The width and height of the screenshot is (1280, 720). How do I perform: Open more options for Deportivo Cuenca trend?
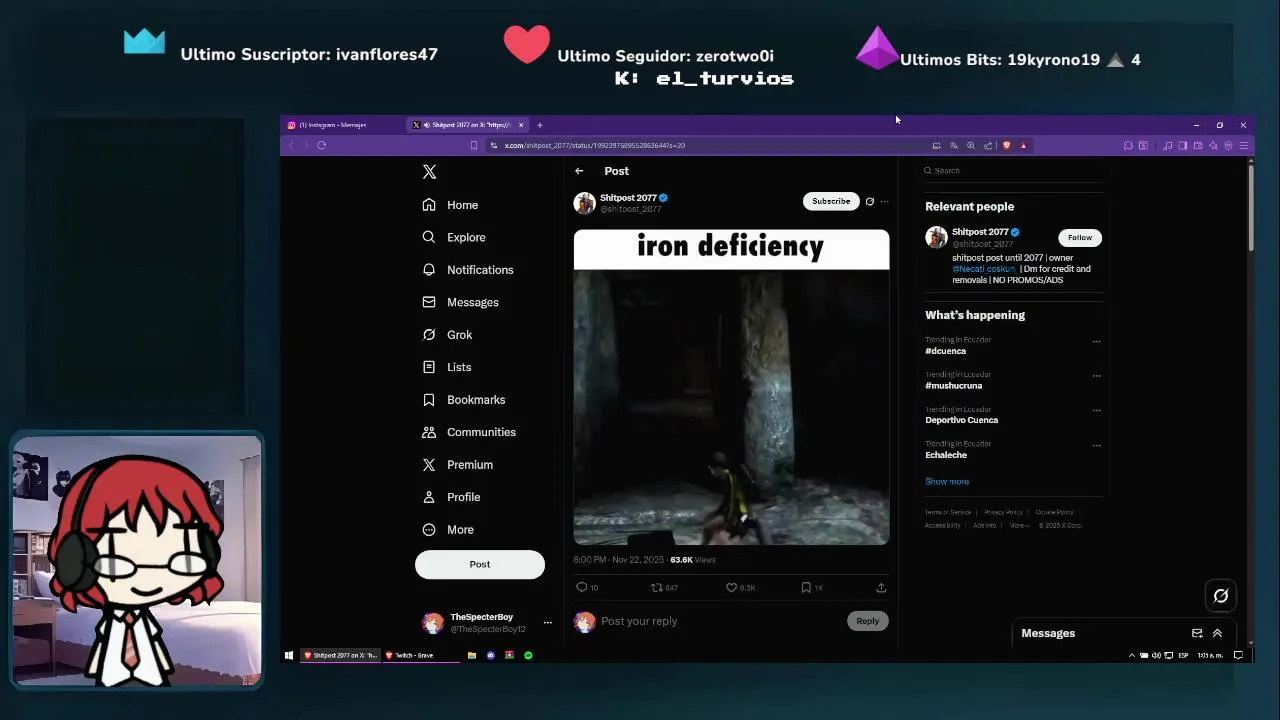pos(1097,410)
